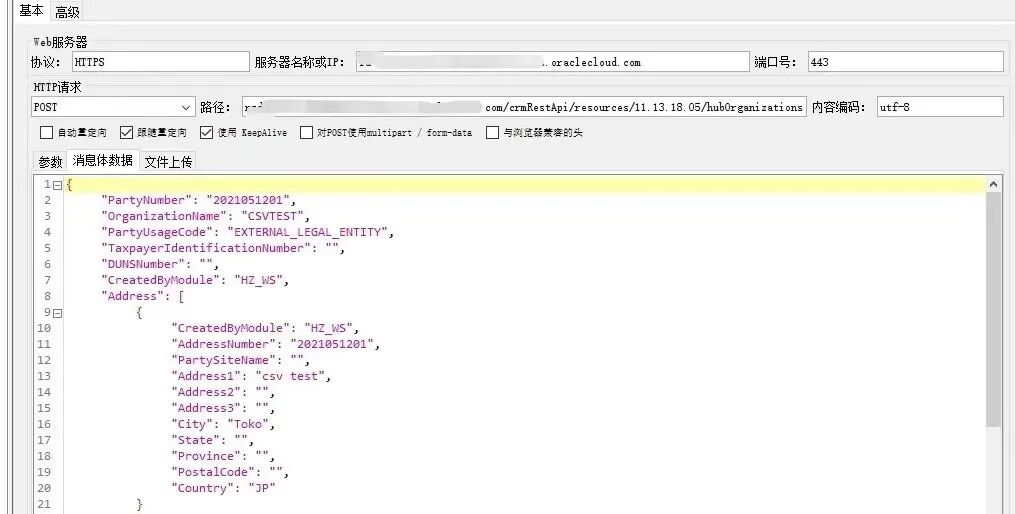This screenshot has height=514, width=1015.
Task: Toggle the 使用 KeepAlive checkbox
Action: click(206, 133)
